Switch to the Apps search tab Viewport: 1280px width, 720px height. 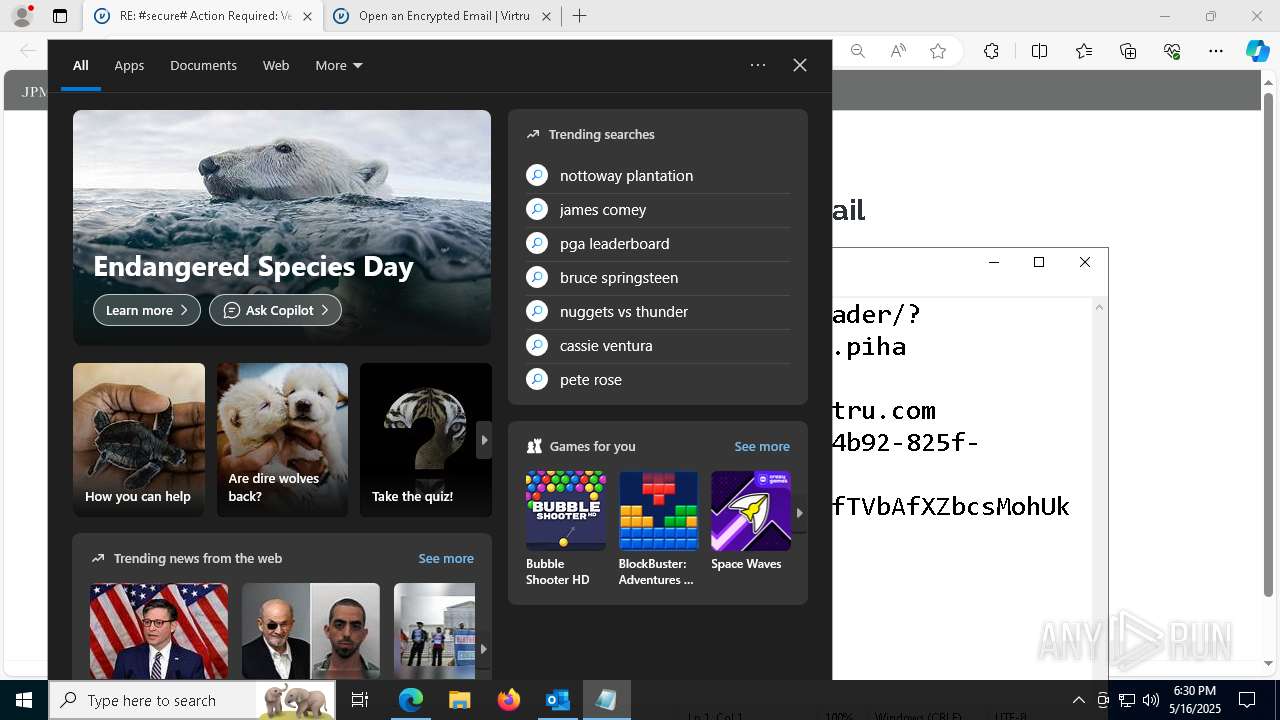tap(129, 65)
